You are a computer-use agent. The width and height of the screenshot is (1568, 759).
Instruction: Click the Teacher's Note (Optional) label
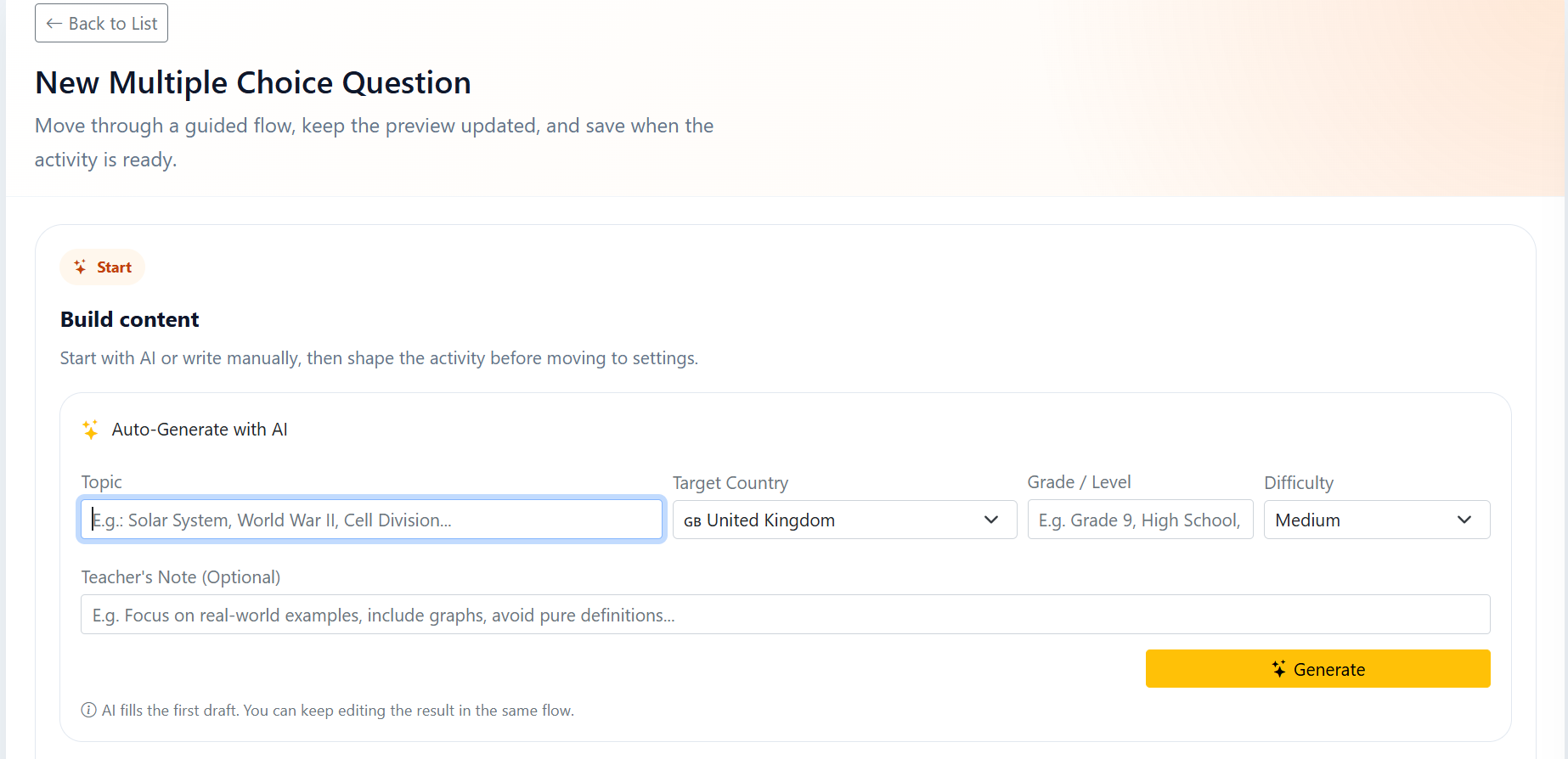point(180,577)
